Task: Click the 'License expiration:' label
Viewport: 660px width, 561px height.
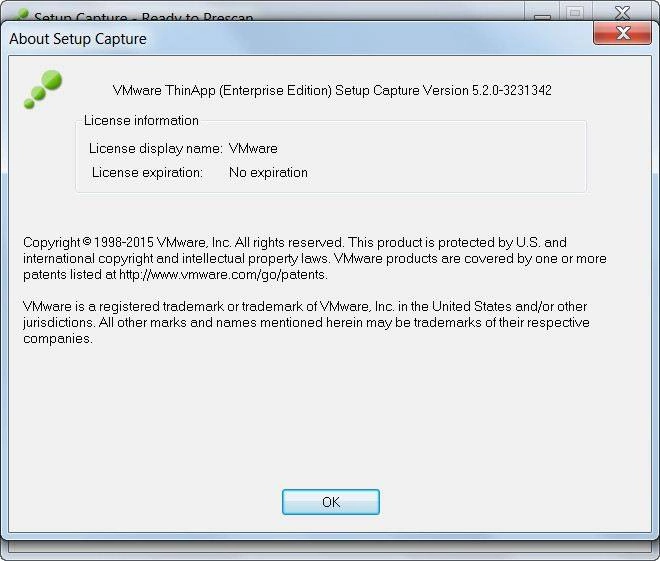Action: click(x=147, y=173)
